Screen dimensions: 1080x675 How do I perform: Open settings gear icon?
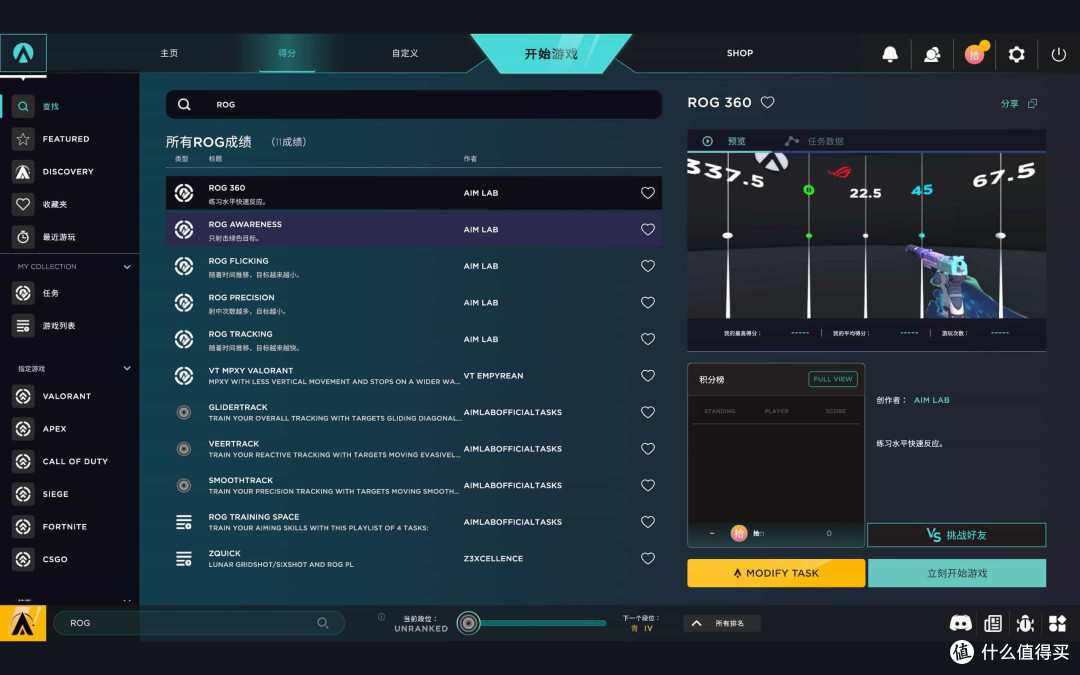pyautogui.click(x=1016, y=54)
